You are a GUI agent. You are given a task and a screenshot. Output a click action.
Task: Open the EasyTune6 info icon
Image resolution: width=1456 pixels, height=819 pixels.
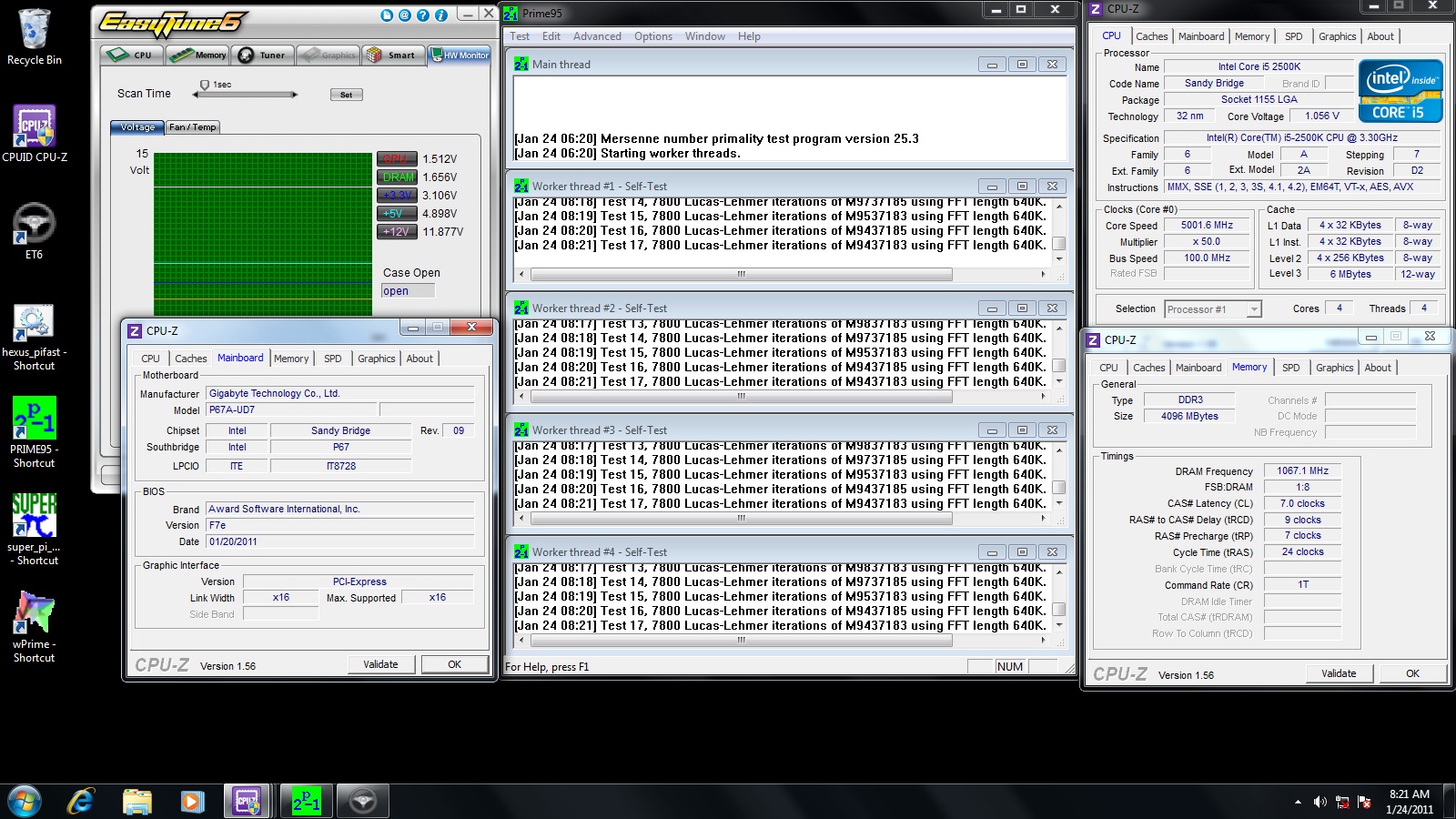point(441,15)
